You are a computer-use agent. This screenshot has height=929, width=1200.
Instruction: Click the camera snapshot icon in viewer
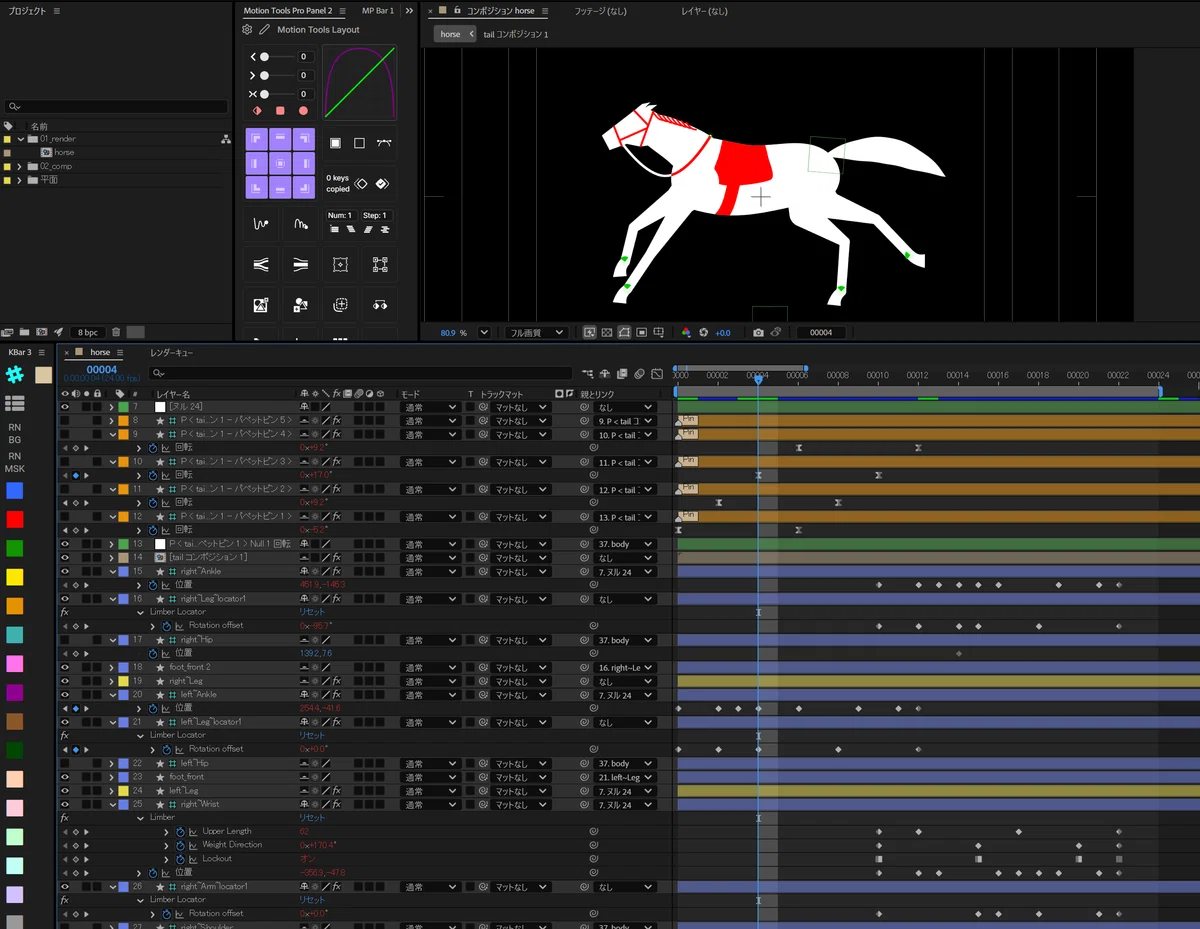(x=759, y=333)
